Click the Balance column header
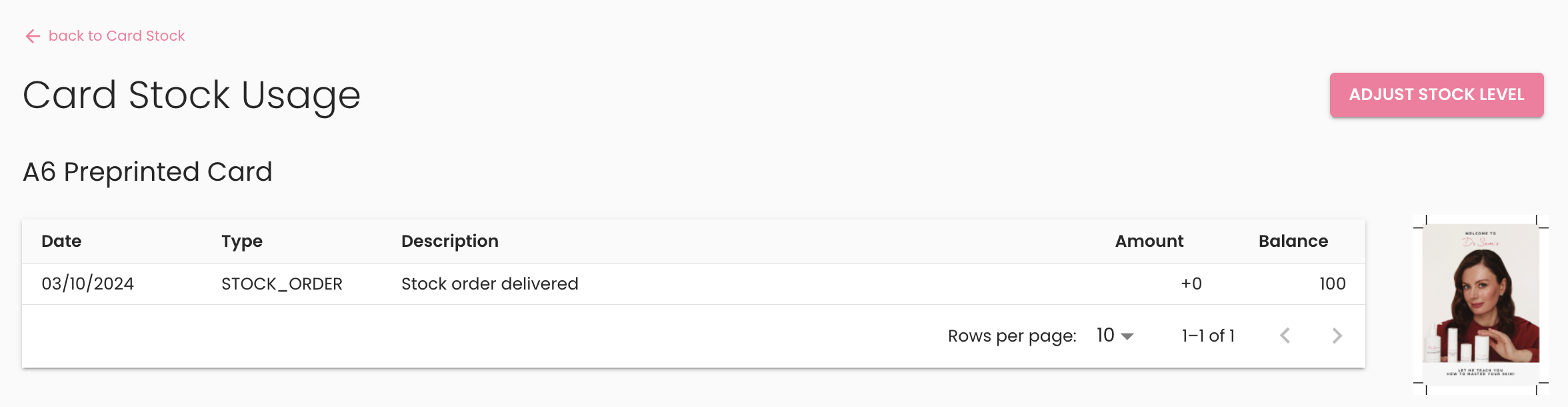This screenshot has width=1568, height=407. 1293,242
